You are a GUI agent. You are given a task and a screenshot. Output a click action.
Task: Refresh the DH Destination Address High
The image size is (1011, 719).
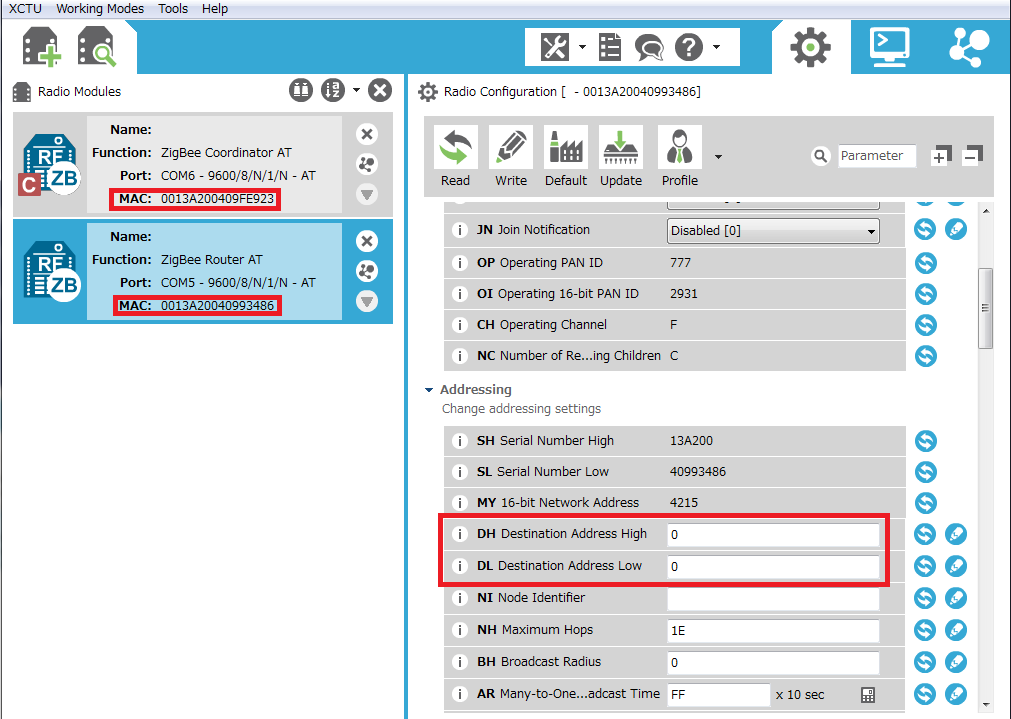click(x=925, y=534)
